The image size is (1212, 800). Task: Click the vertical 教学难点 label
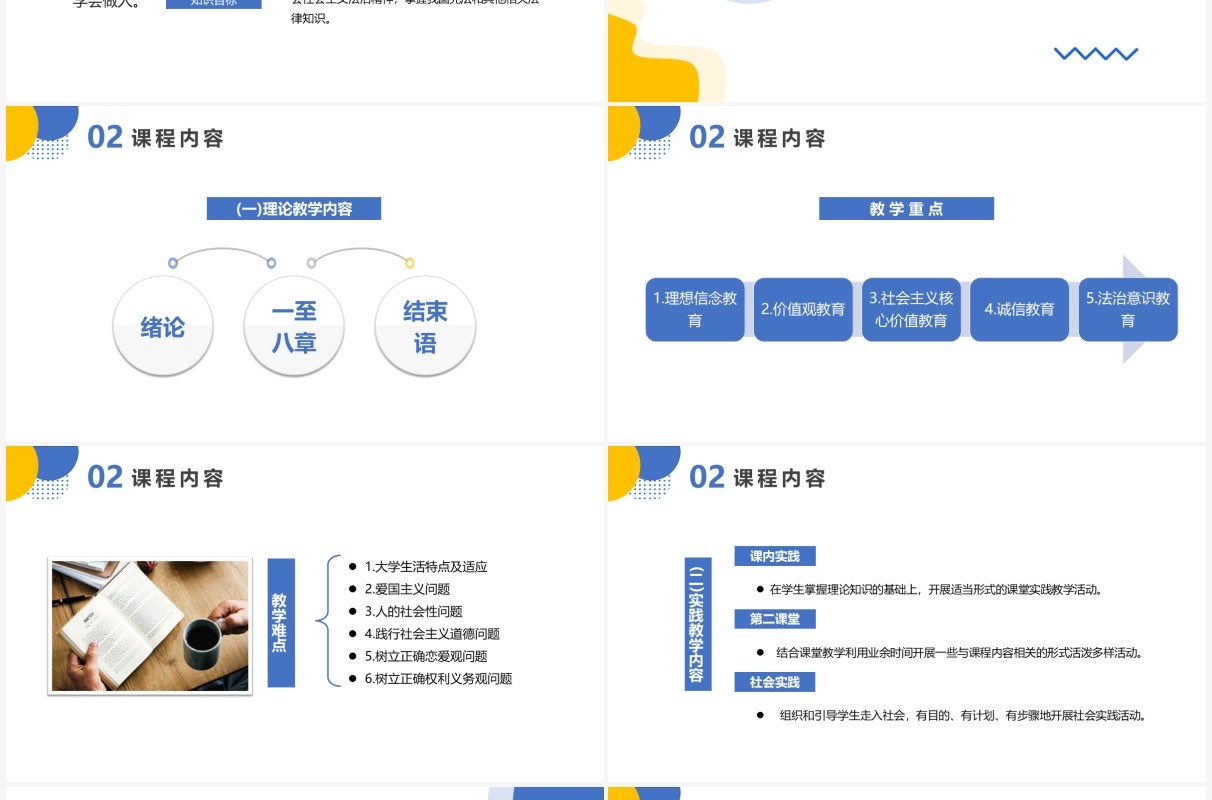(281, 622)
